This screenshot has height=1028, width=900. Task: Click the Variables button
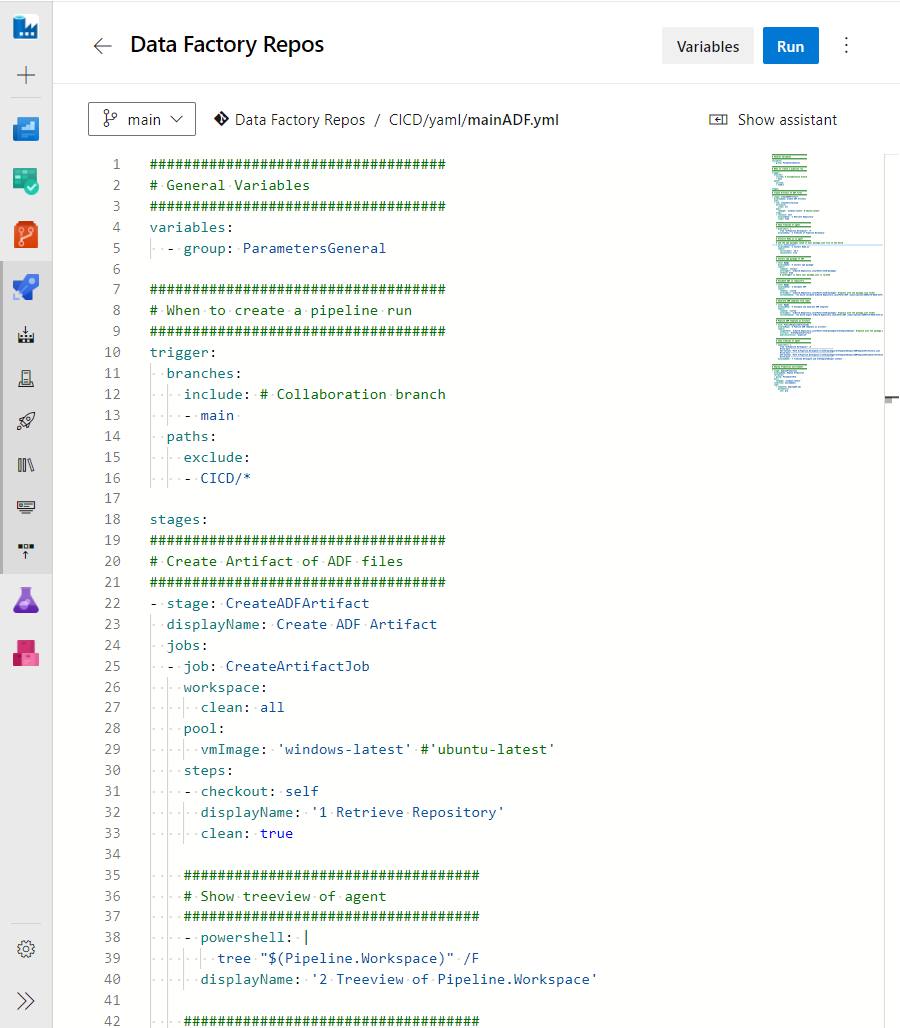click(707, 45)
